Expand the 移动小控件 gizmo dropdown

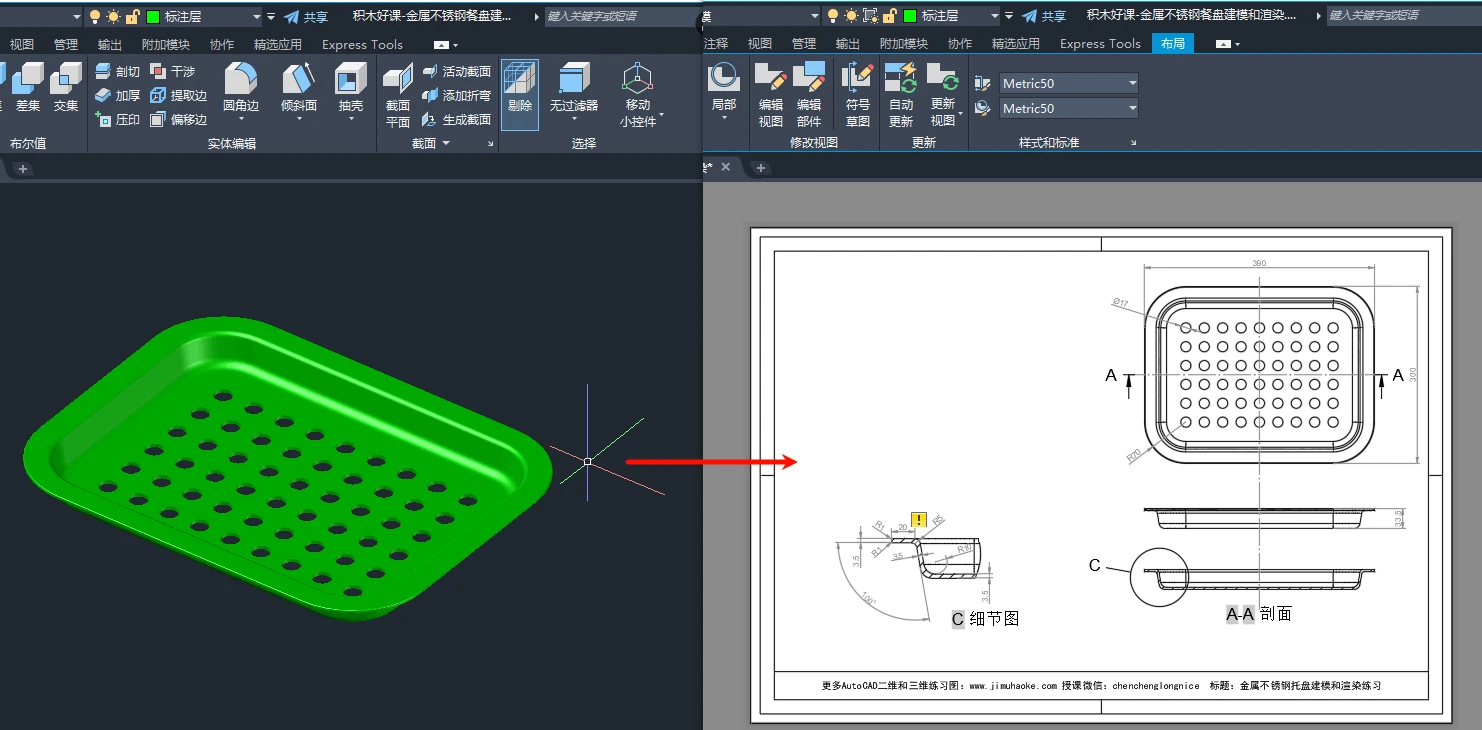(x=661, y=115)
